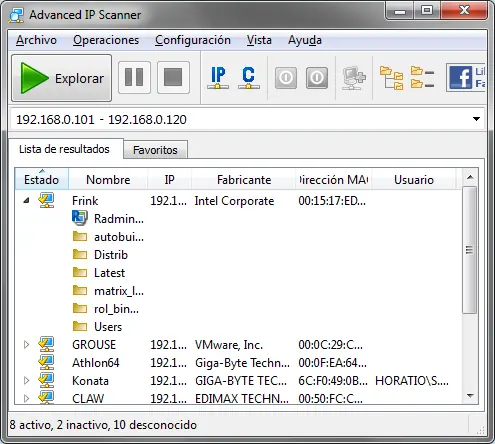Collapse the Frink tree node
The width and height of the screenshot is (495, 444).
[26, 200]
